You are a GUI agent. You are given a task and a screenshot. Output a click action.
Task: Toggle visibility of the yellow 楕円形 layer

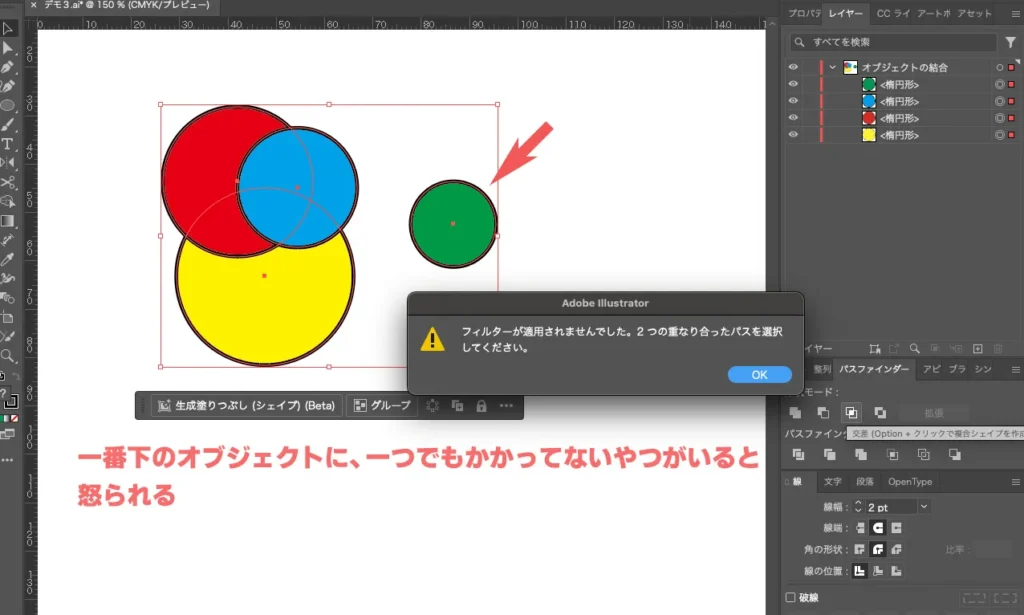[793, 134]
